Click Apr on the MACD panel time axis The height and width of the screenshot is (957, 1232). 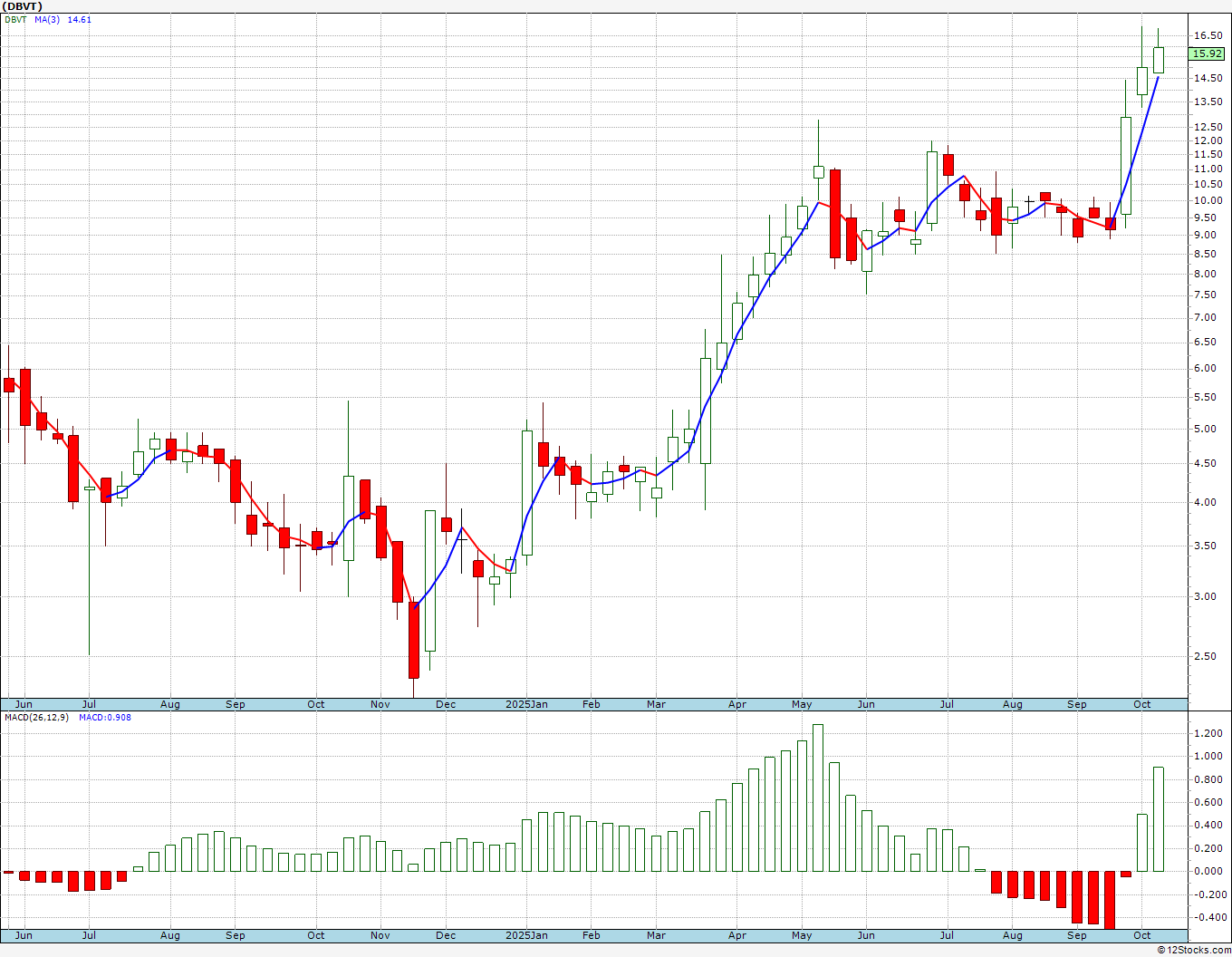point(737,935)
